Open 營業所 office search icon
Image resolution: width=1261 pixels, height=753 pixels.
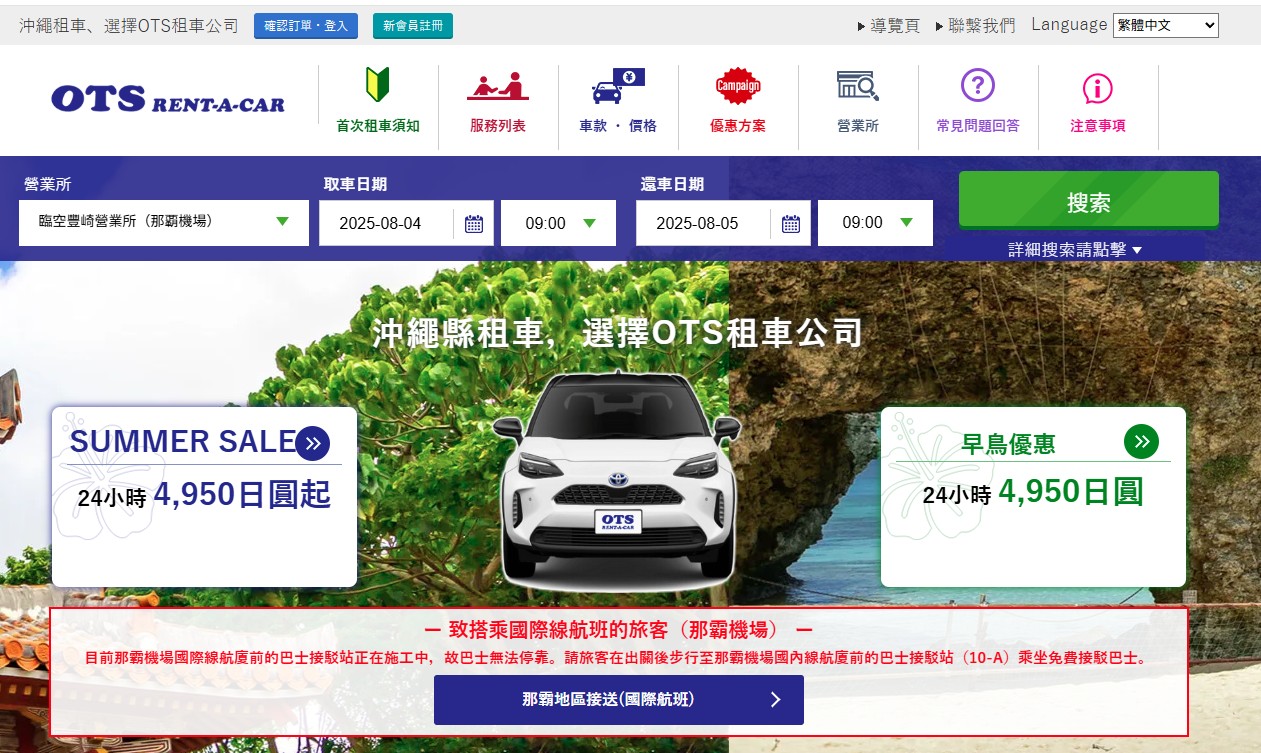858,86
